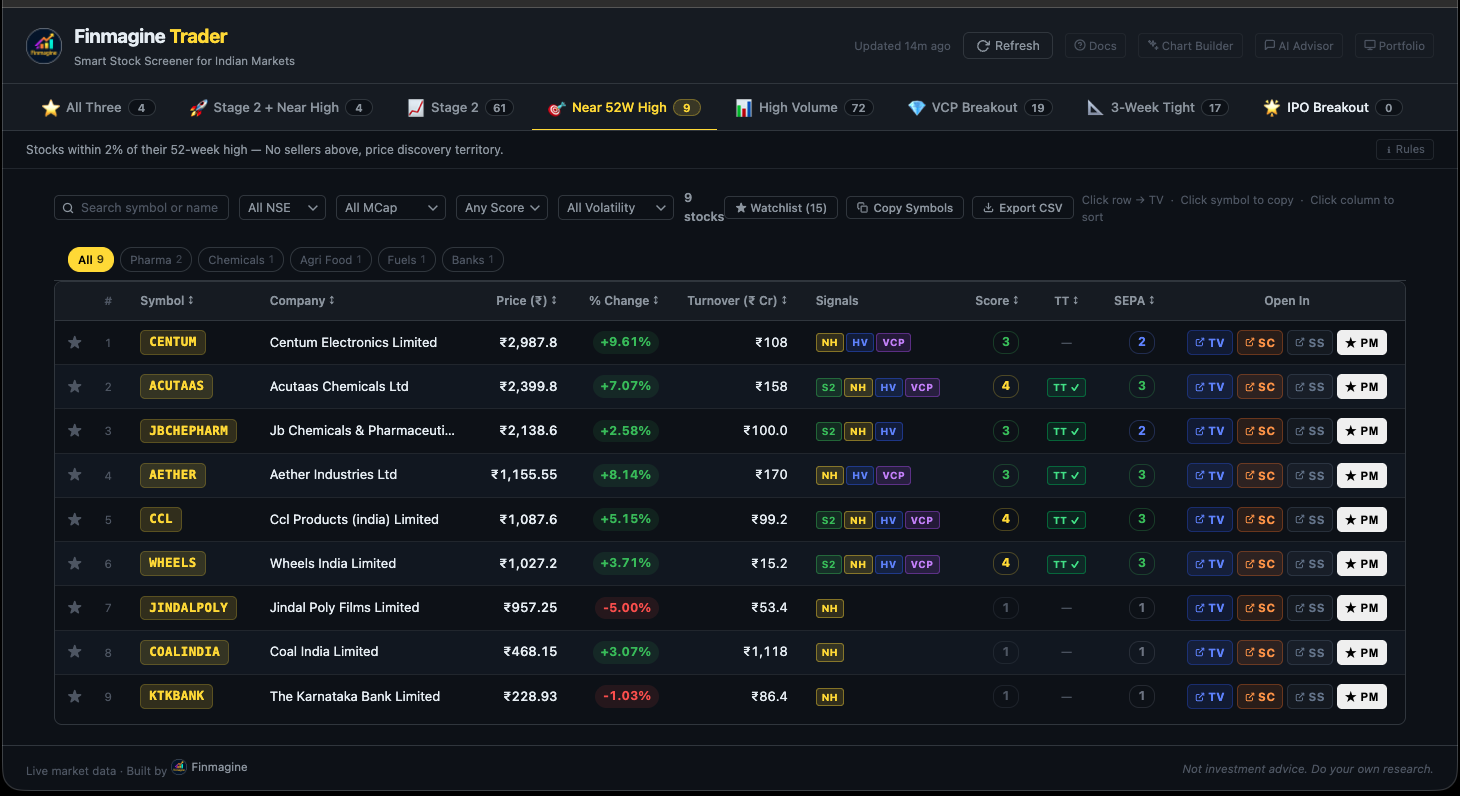Export the screener results as CSV
1460x796 pixels.
(x=1022, y=207)
